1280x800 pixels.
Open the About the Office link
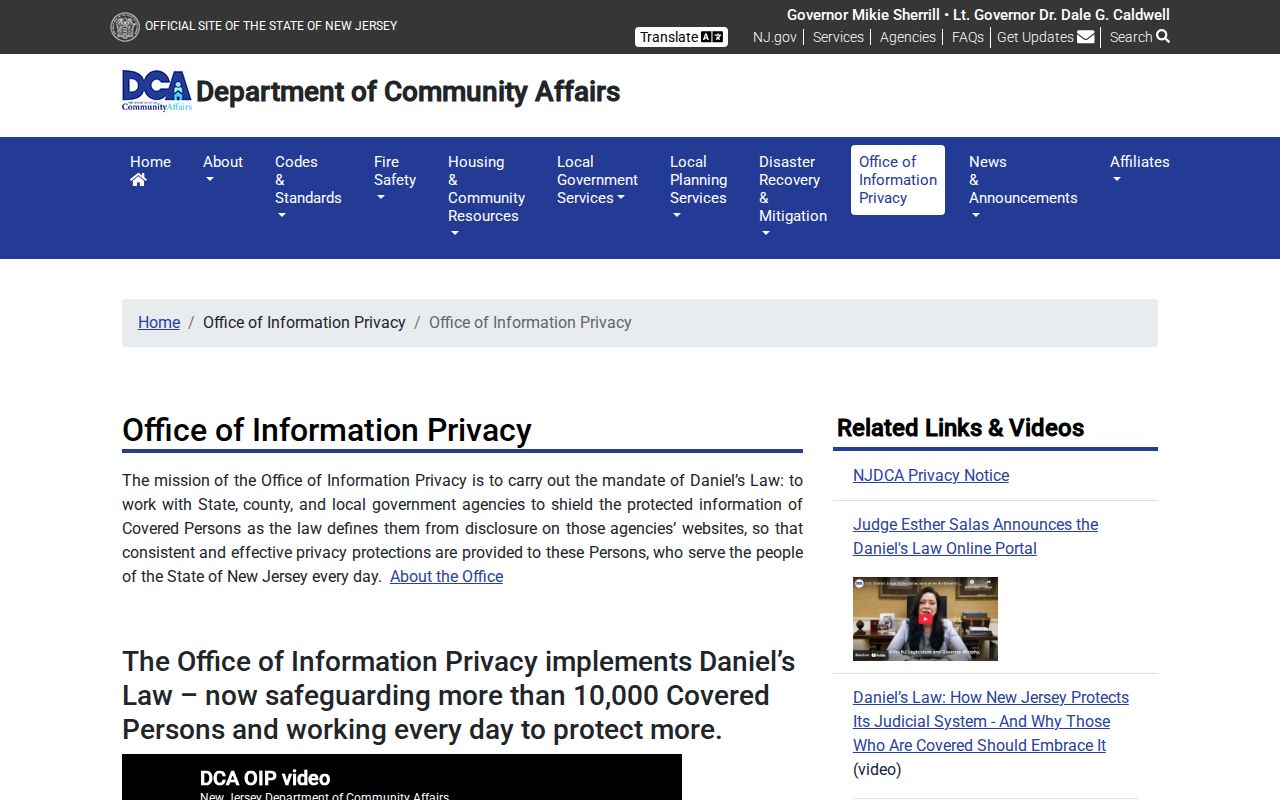pos(446,576)
